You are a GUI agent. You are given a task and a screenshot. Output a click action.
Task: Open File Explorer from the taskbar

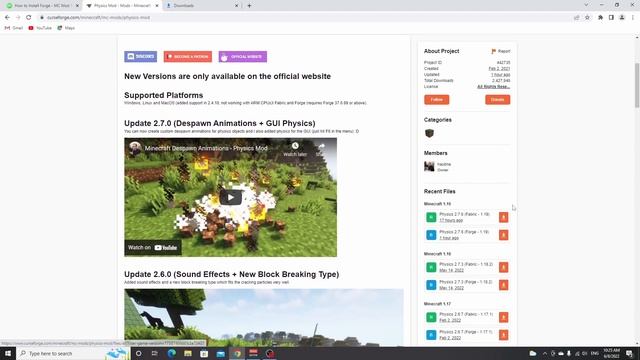pos(188,353)
